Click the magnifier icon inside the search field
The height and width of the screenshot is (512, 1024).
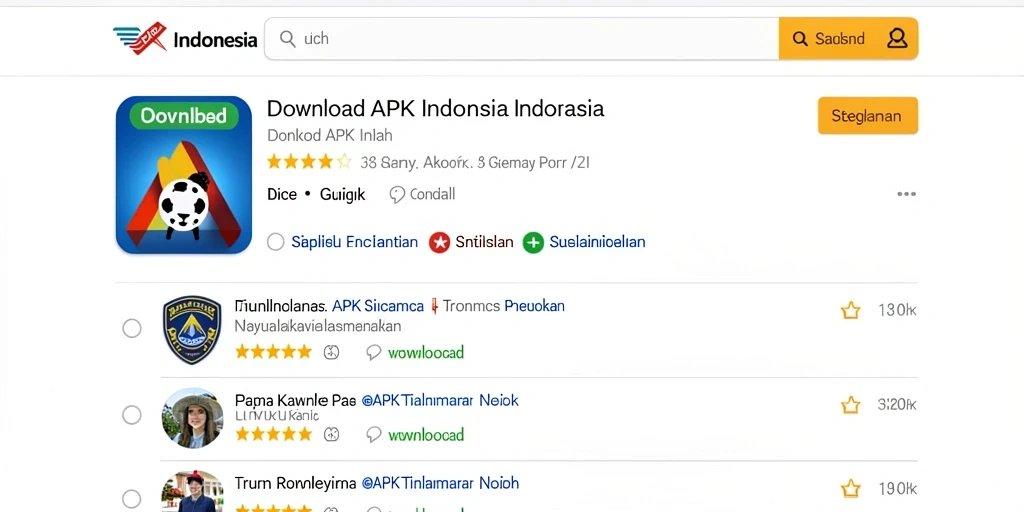point(287,39)
